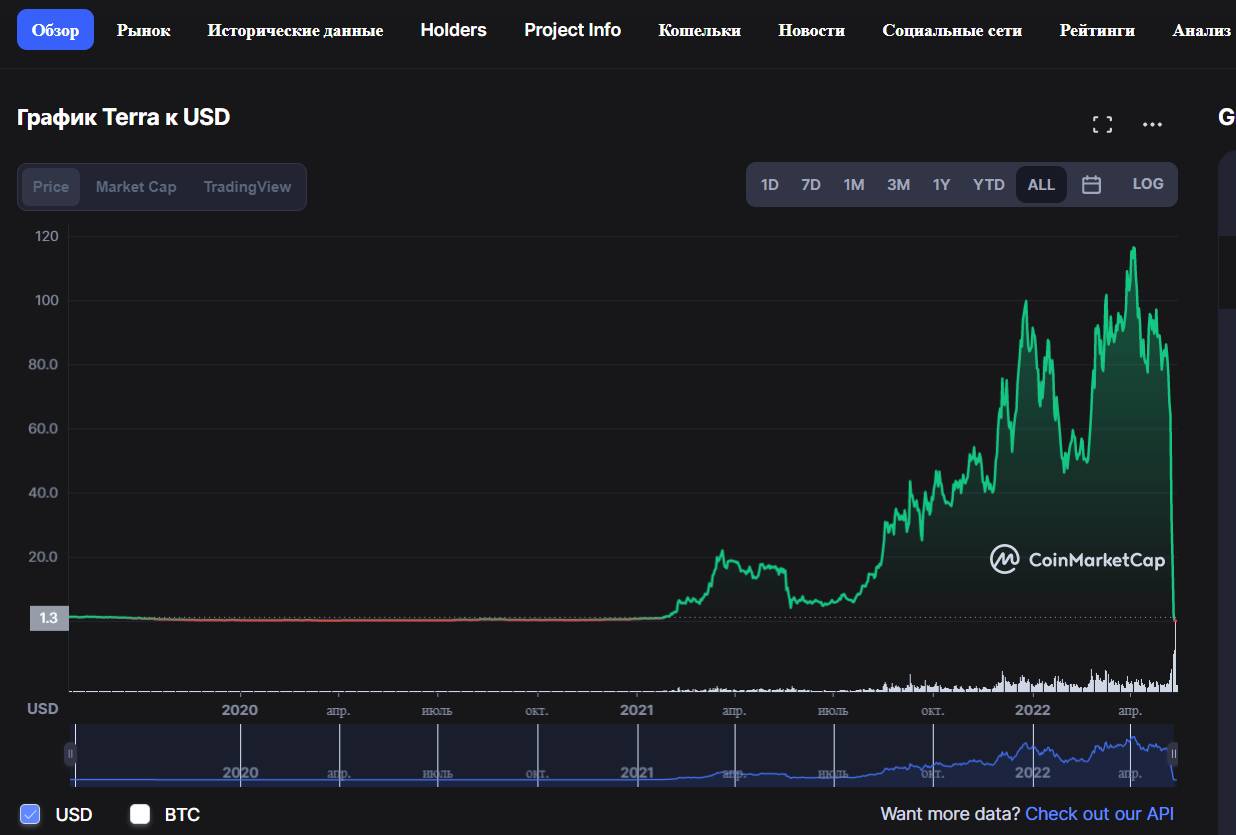Uncheck the USD checkbox
The image size is (1236, 835).
tap(30, 814)
